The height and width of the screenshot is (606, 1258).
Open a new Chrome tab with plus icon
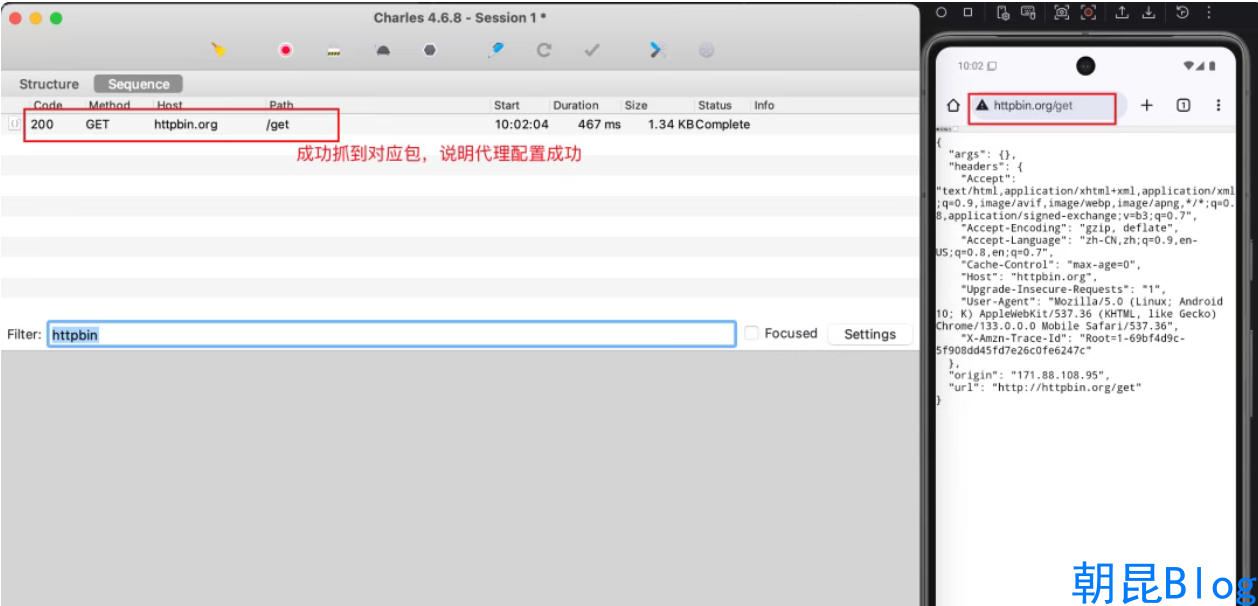tap(1147, 105)
